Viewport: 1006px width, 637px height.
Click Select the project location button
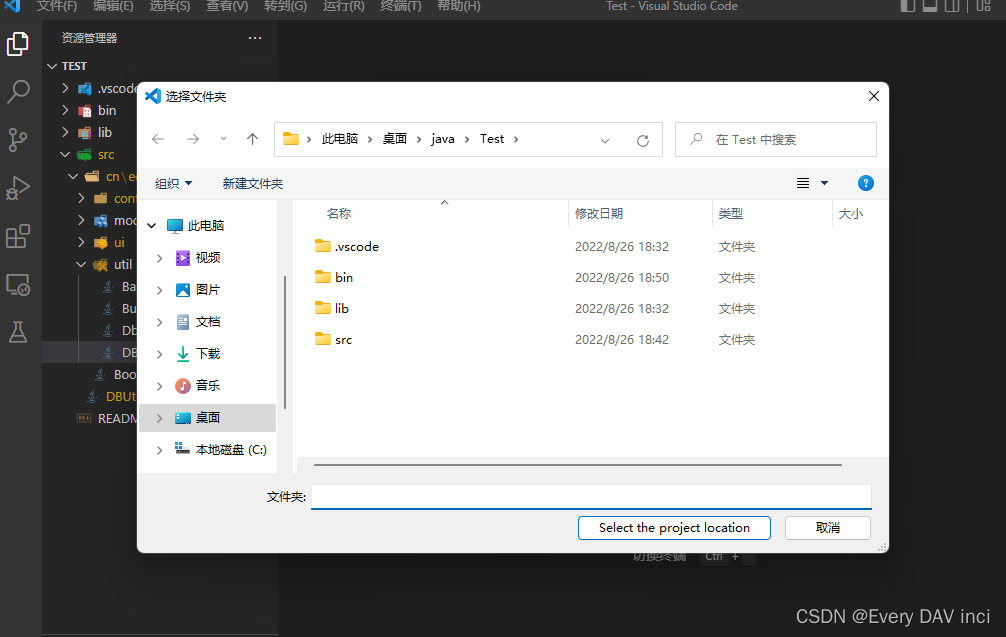[674, 528]
